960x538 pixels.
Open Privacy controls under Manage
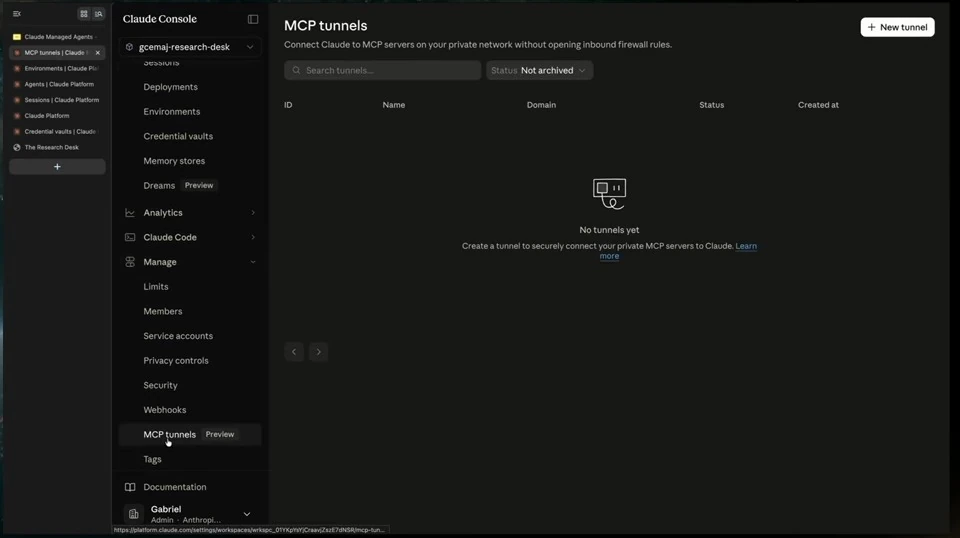pos(176,361)
